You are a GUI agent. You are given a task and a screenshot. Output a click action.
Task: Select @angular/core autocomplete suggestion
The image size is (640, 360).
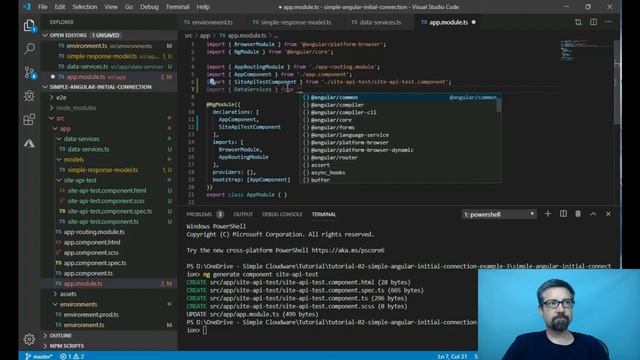point(401,120)
